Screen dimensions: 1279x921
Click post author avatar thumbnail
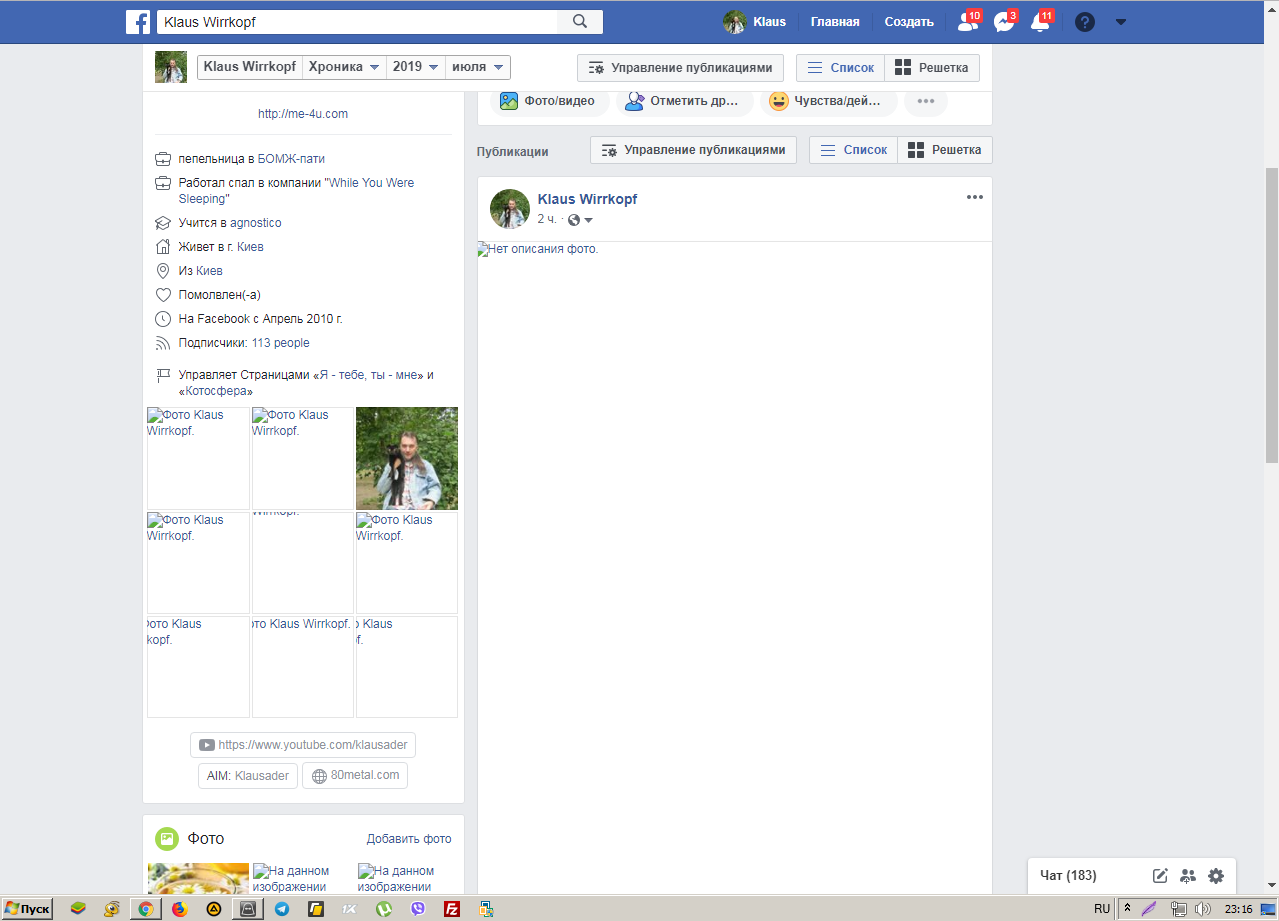[x=509, y=209]
